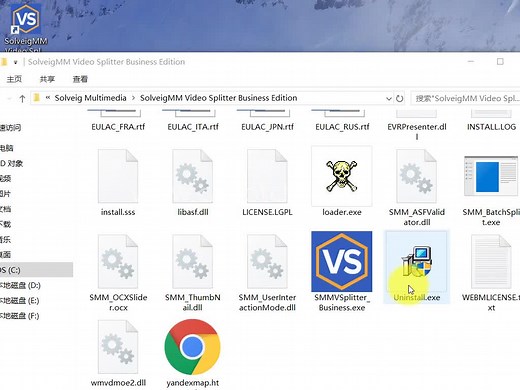Click Solveig Multimedia breadcrumb segment
The image size is (520, 390).
(x=90, y=98)
